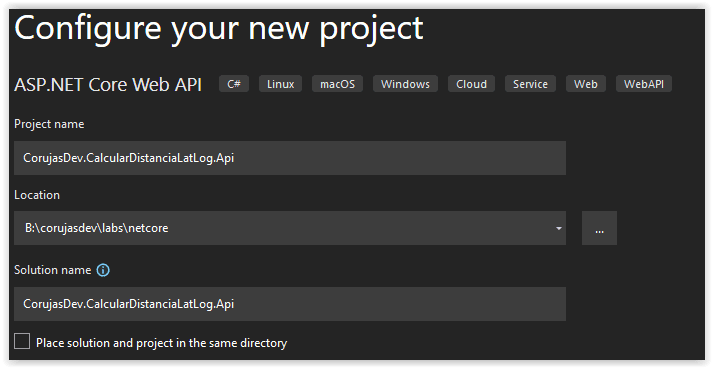
Task: Click the Web tag
Action: (x=586, y=84)
